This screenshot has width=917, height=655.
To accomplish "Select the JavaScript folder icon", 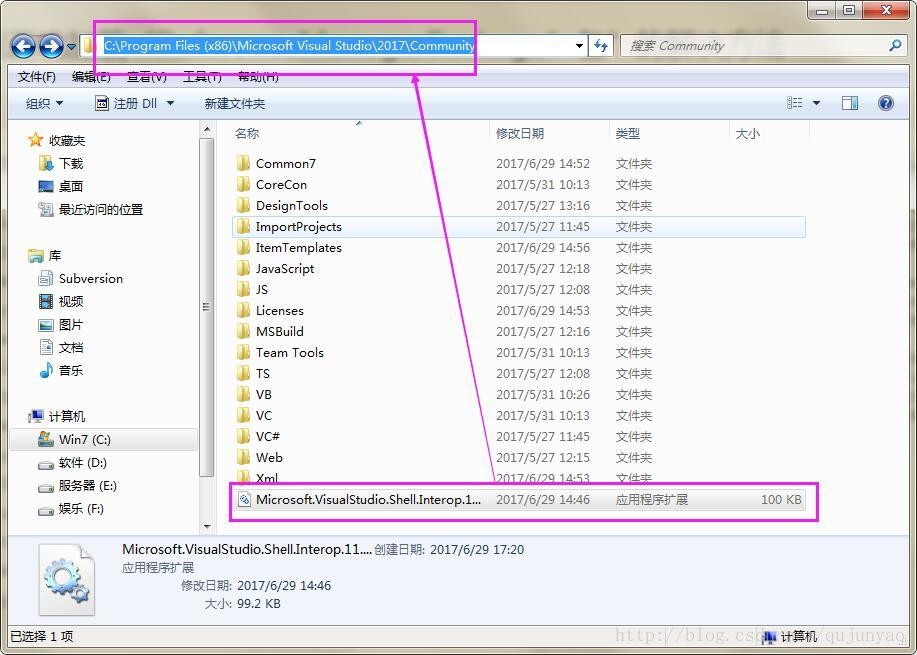I will (243, 268).
